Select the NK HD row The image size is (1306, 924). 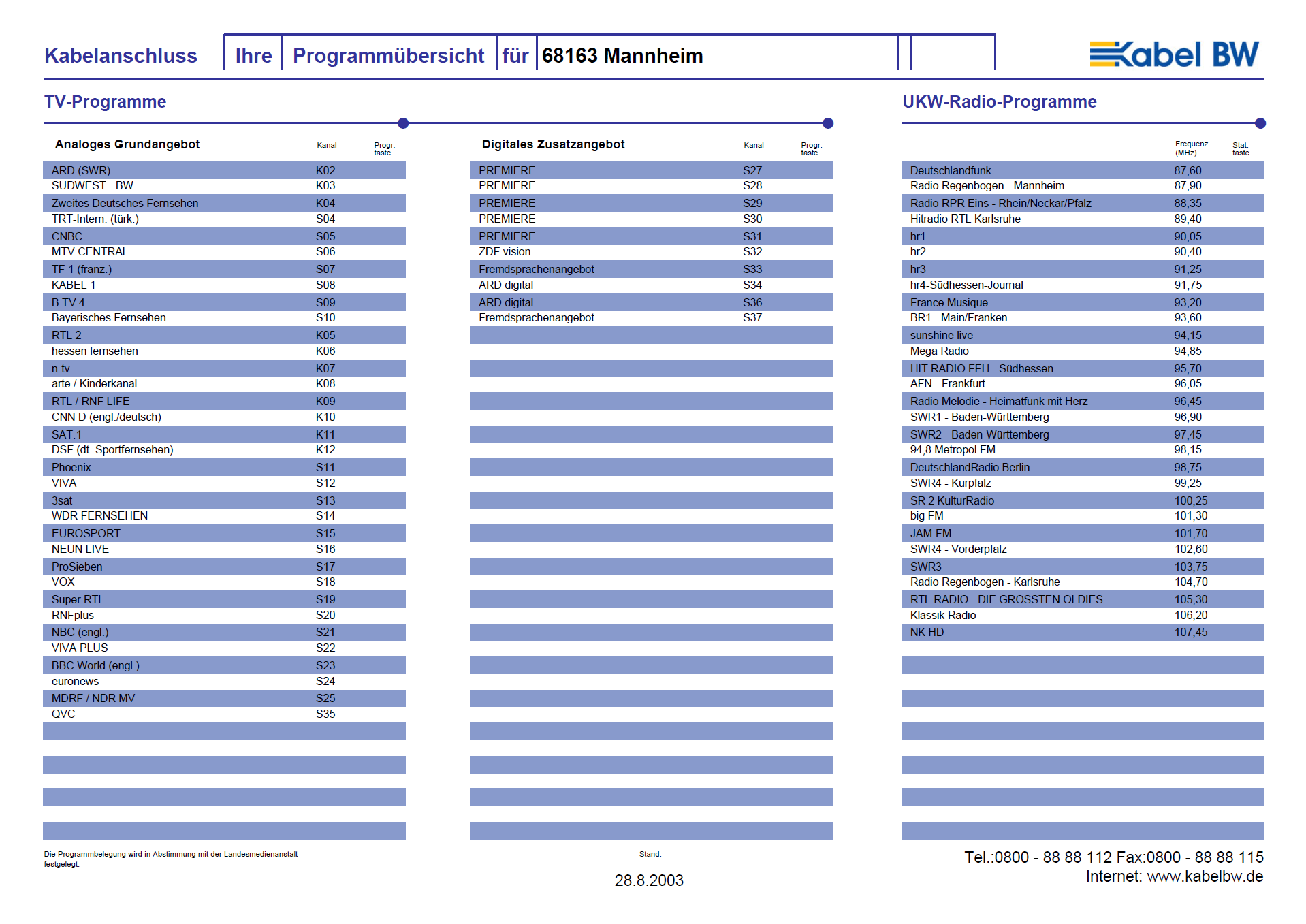pos(1083,633)
